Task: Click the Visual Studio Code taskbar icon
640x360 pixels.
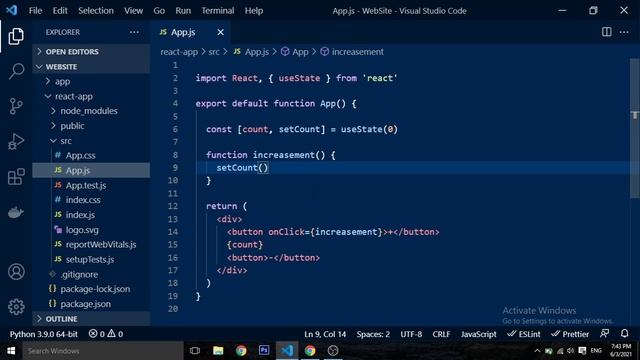Action: coord(287,351)
